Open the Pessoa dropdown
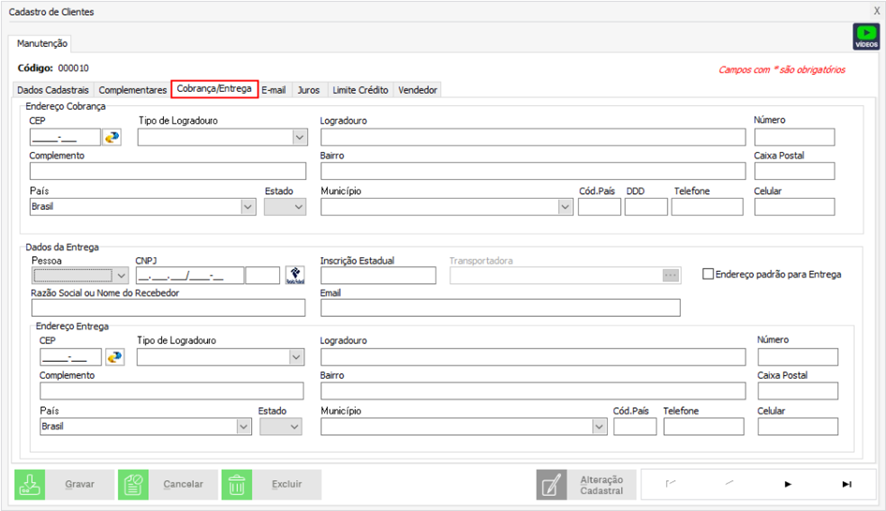886x511 pixels. click(122, 275)
